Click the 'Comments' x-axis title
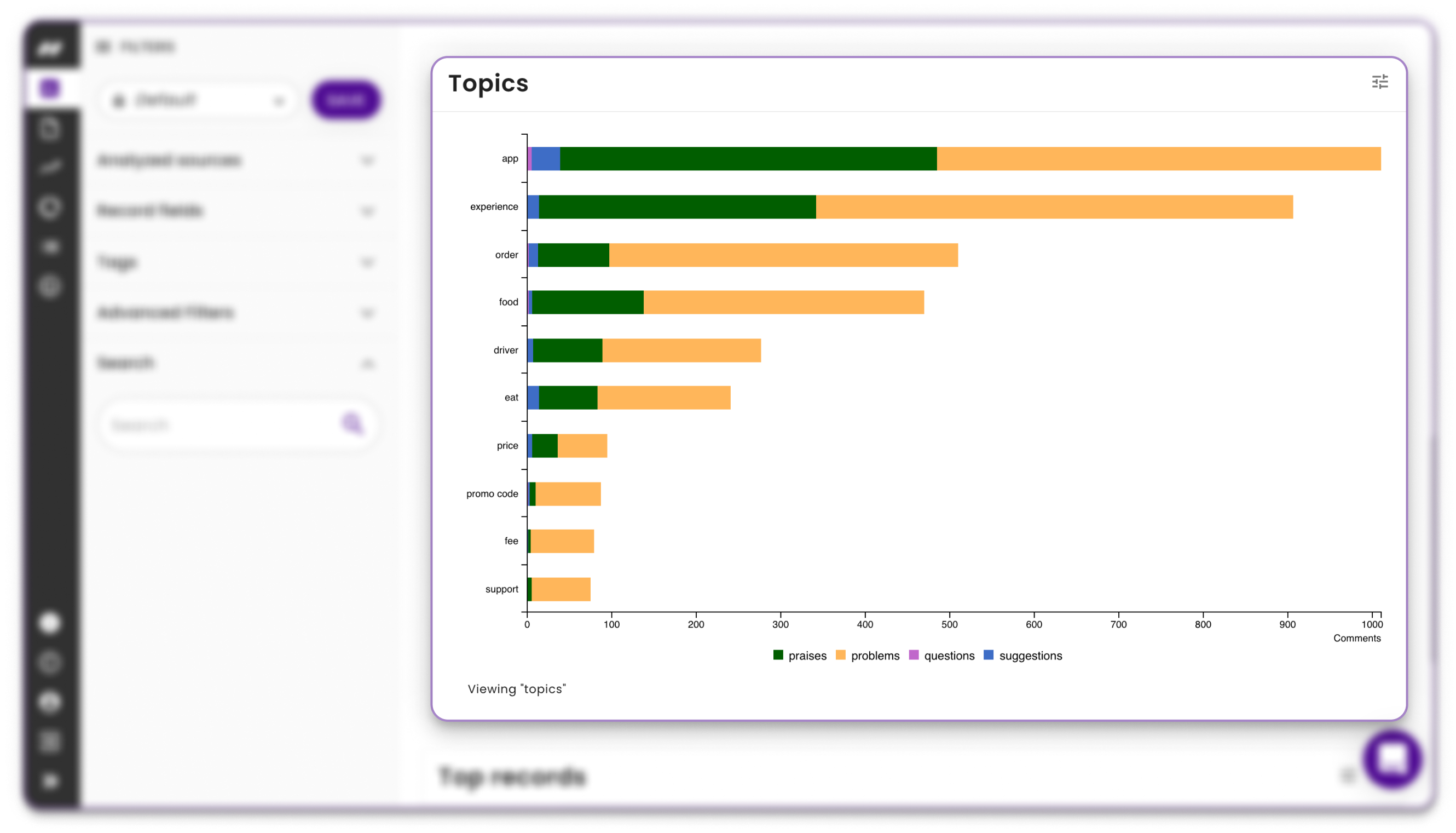The height and width of the screenshot is (833, 1456). tap(1356, 639)
